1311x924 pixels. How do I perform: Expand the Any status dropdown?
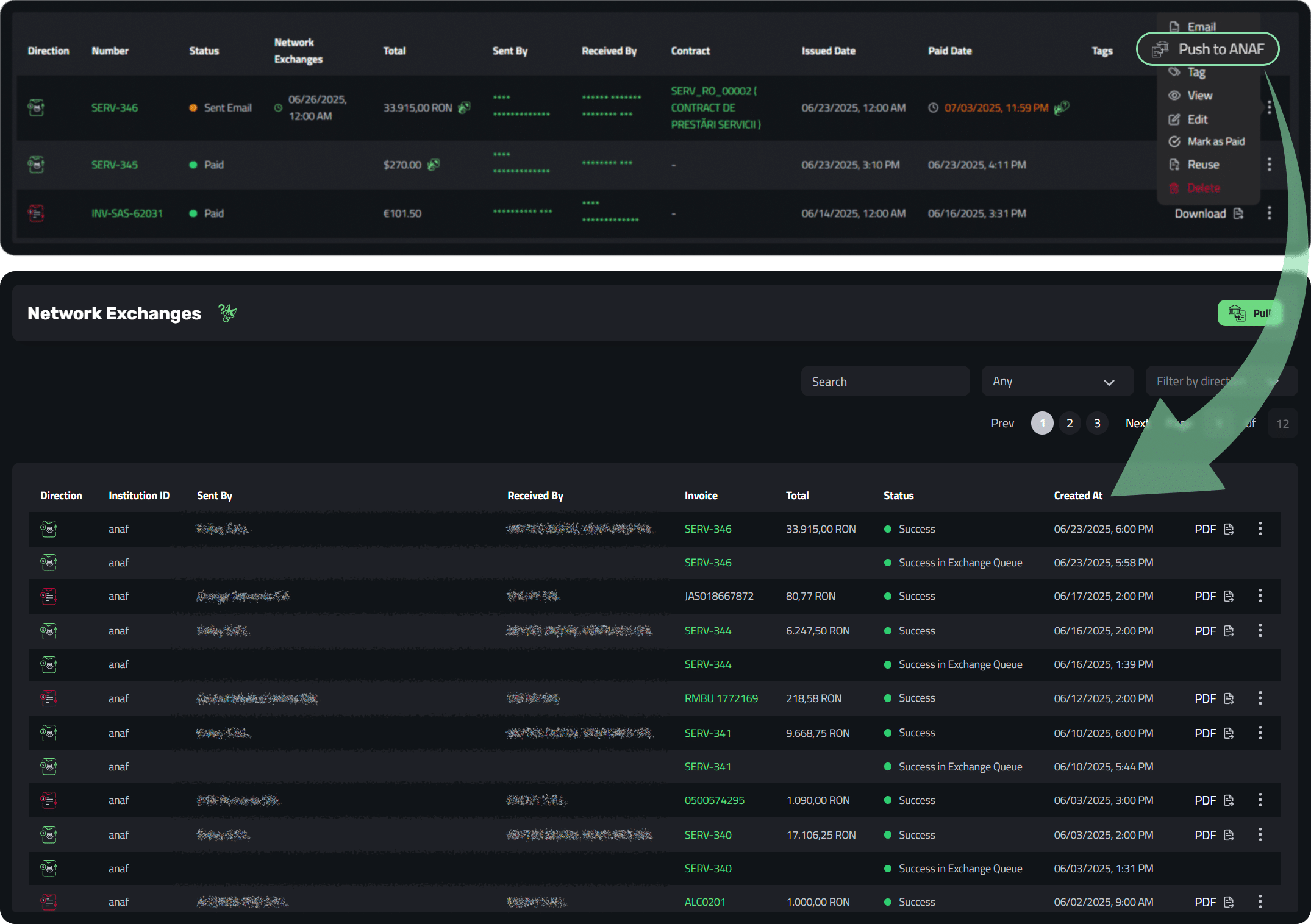click(1057, 382)
